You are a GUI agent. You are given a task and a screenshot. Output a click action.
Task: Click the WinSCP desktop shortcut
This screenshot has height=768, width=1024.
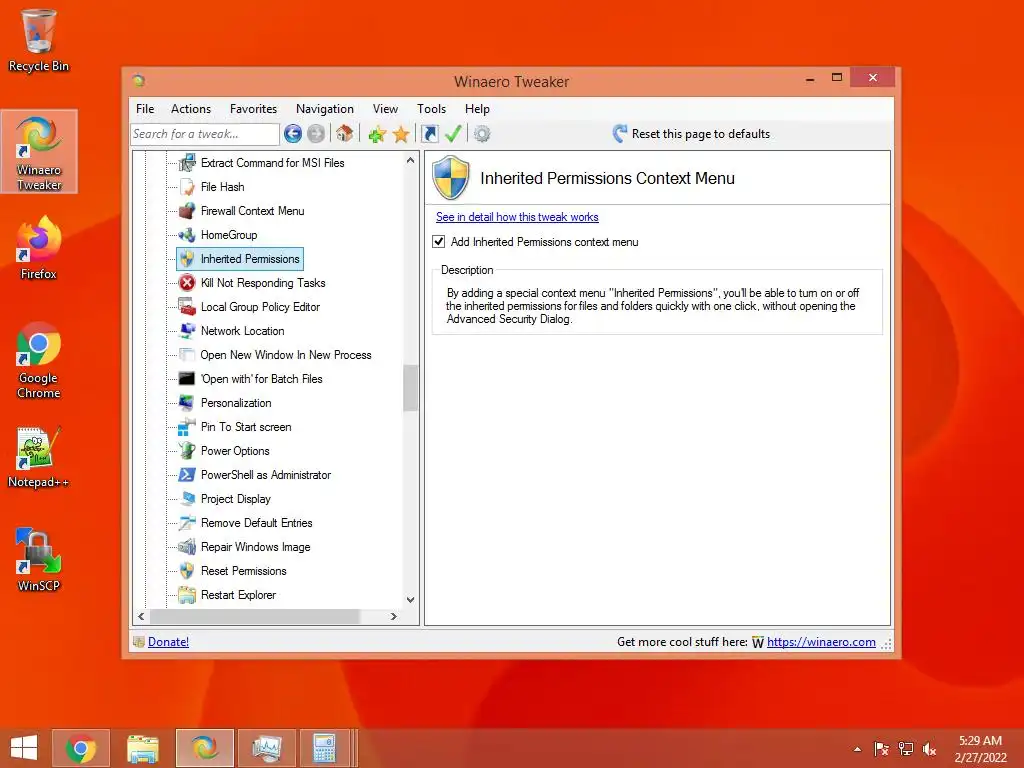[x=39, y=560]
